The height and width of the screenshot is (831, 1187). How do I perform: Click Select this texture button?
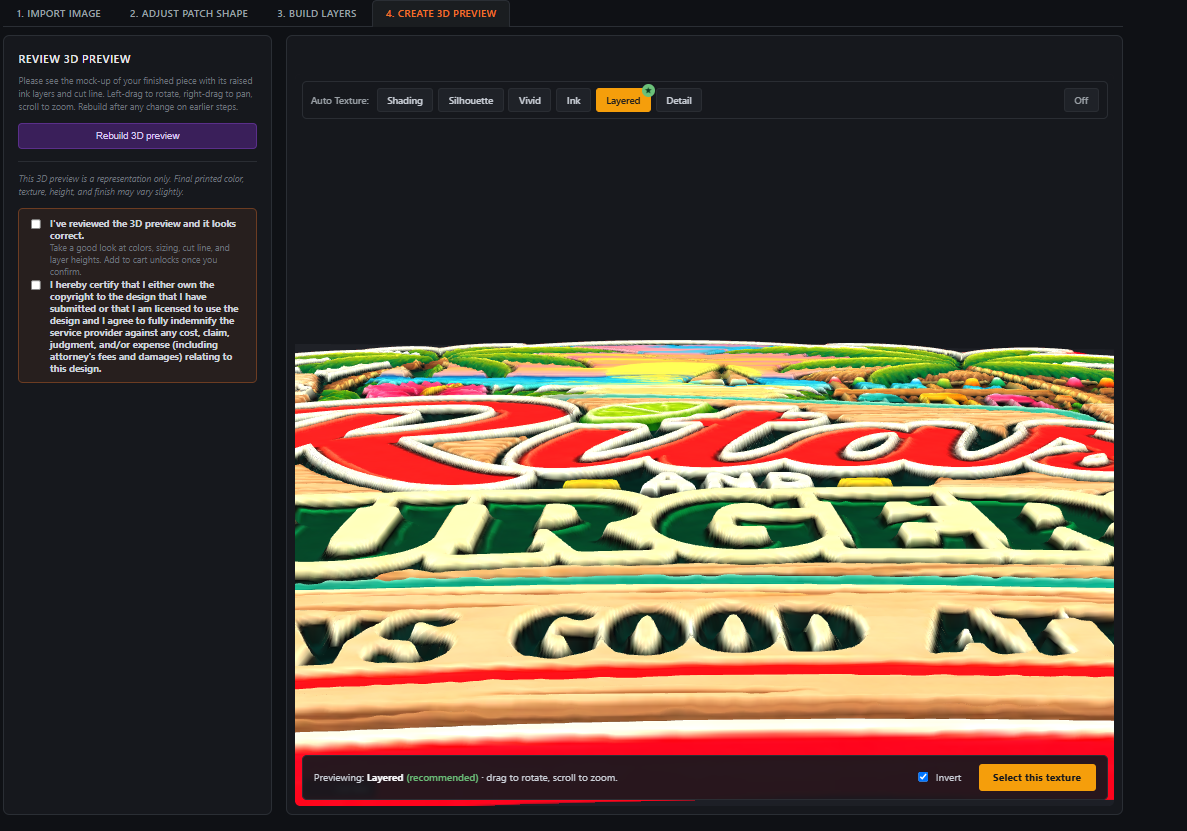tap(1037, 777)
